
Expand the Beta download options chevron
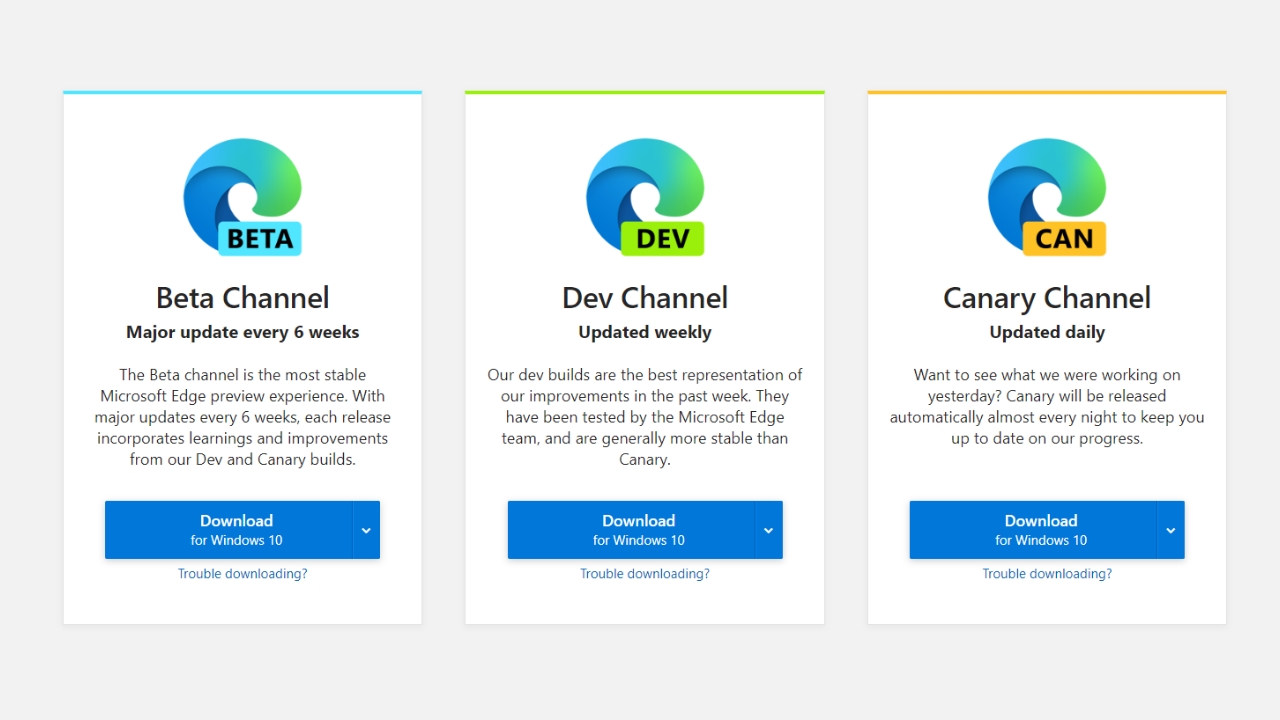(x=366, y=530)
